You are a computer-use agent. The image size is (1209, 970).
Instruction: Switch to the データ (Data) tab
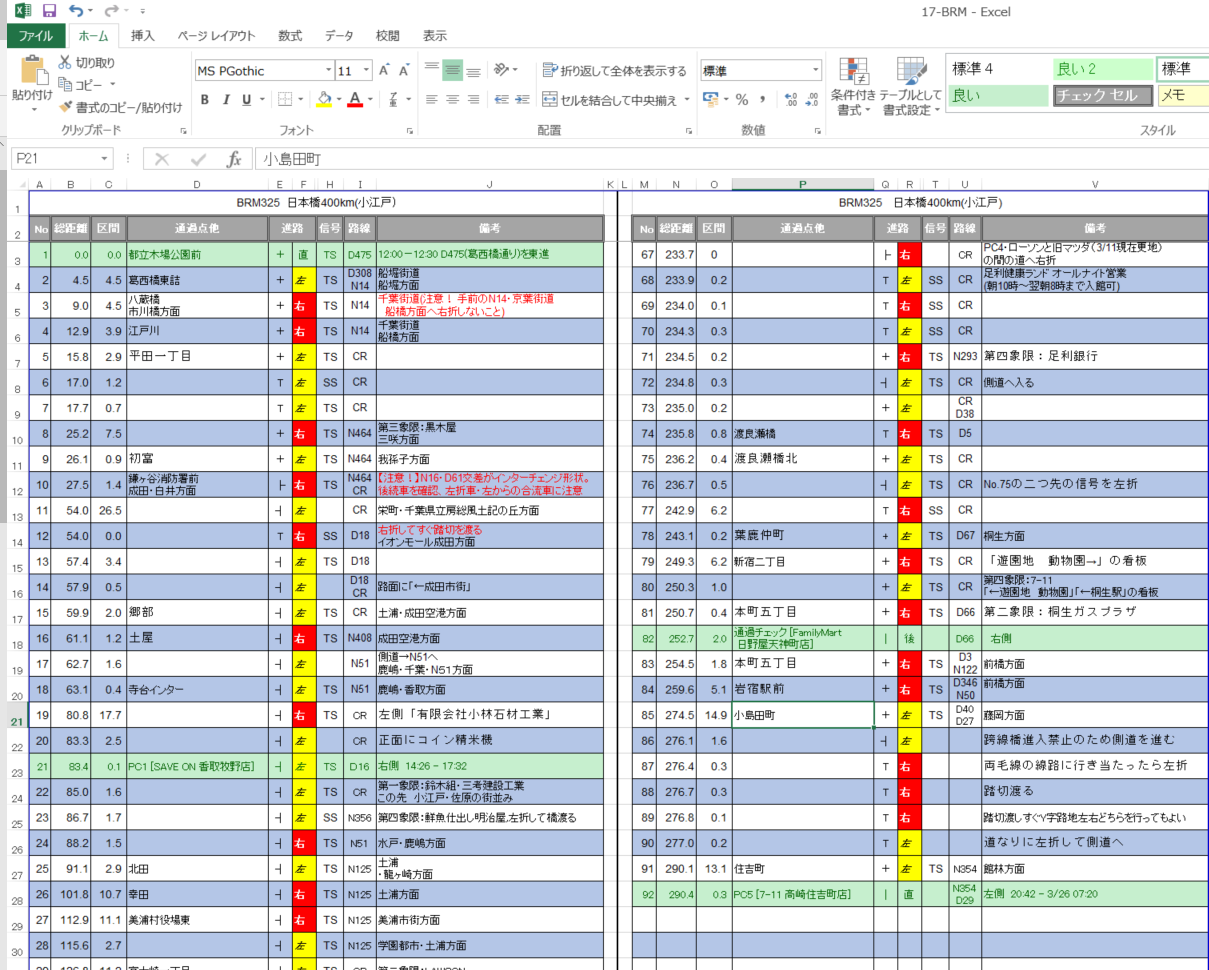pyautogui.click(x=339, y=36)
